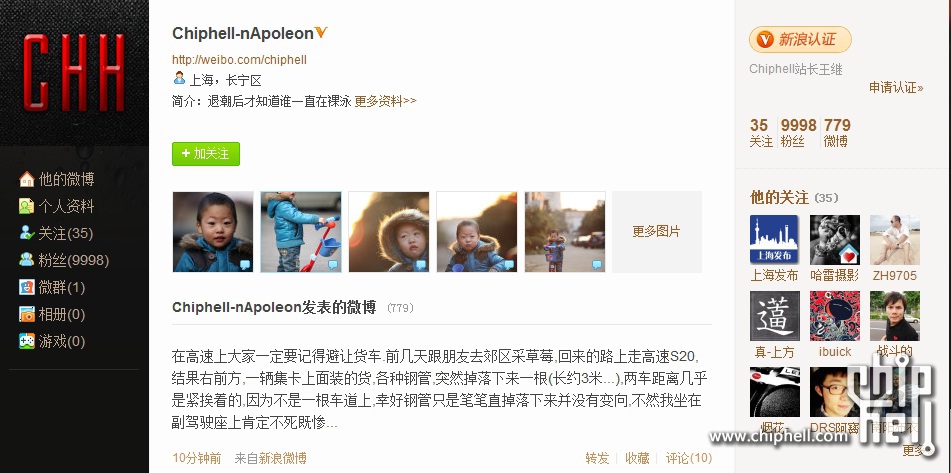Click the home icon beside 他的微博
951x473 pixels.
[x=27, y=179]
